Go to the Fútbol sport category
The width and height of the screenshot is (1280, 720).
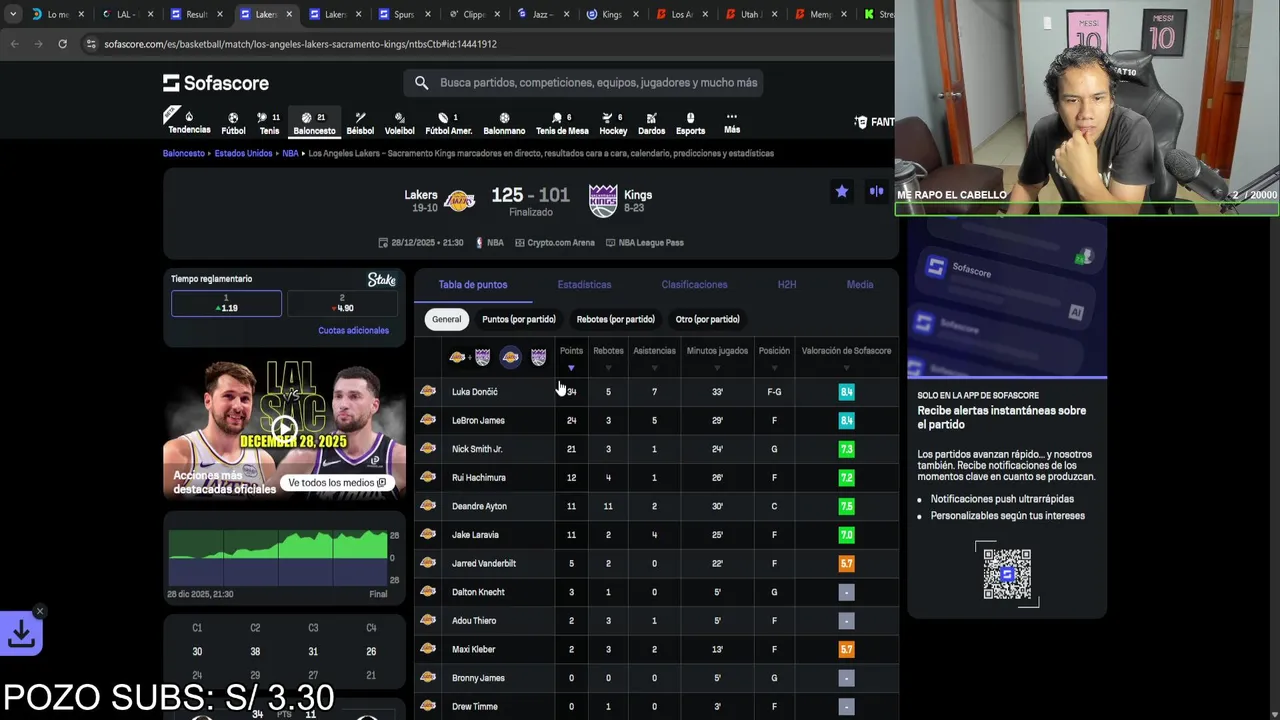click(x=233, y=123)
